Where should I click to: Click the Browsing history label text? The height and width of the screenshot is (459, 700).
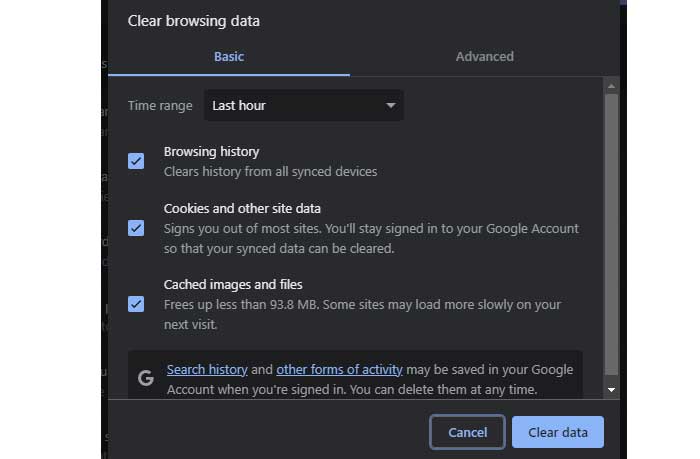coord(211,152)
